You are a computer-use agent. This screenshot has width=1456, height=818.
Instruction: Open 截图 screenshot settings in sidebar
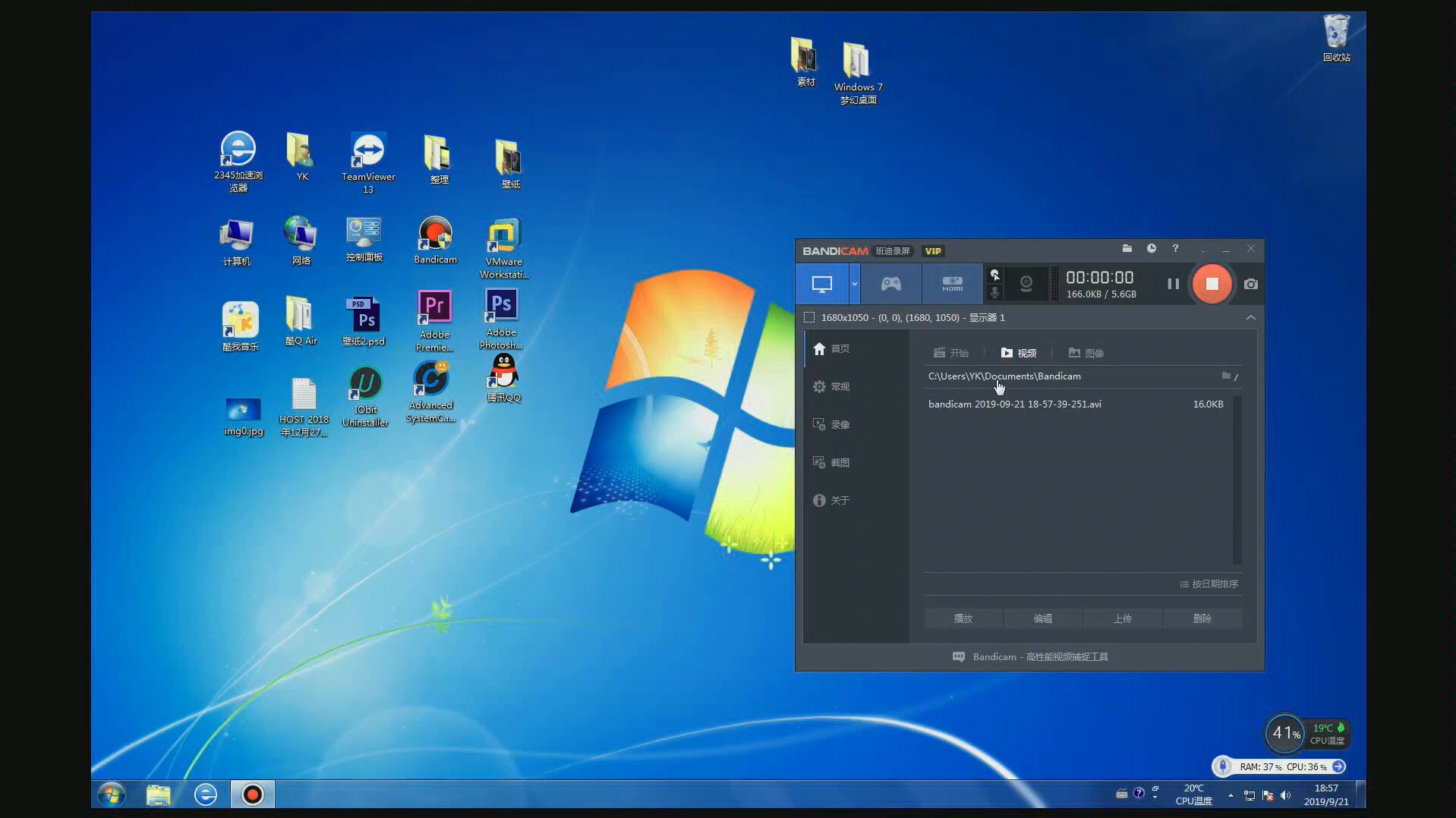tap(831, 462)
